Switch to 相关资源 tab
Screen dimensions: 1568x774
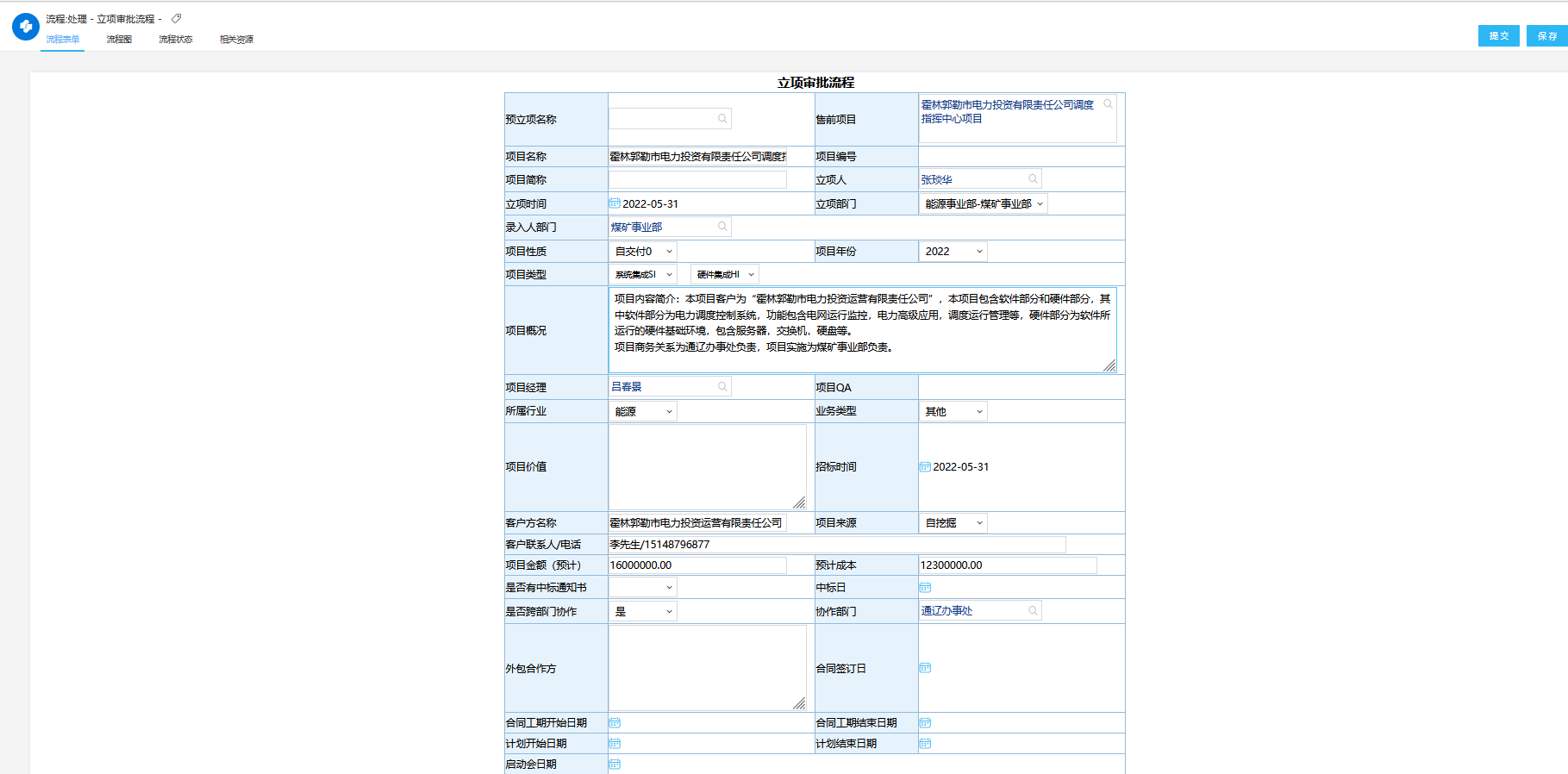click(x=236, y=40)
